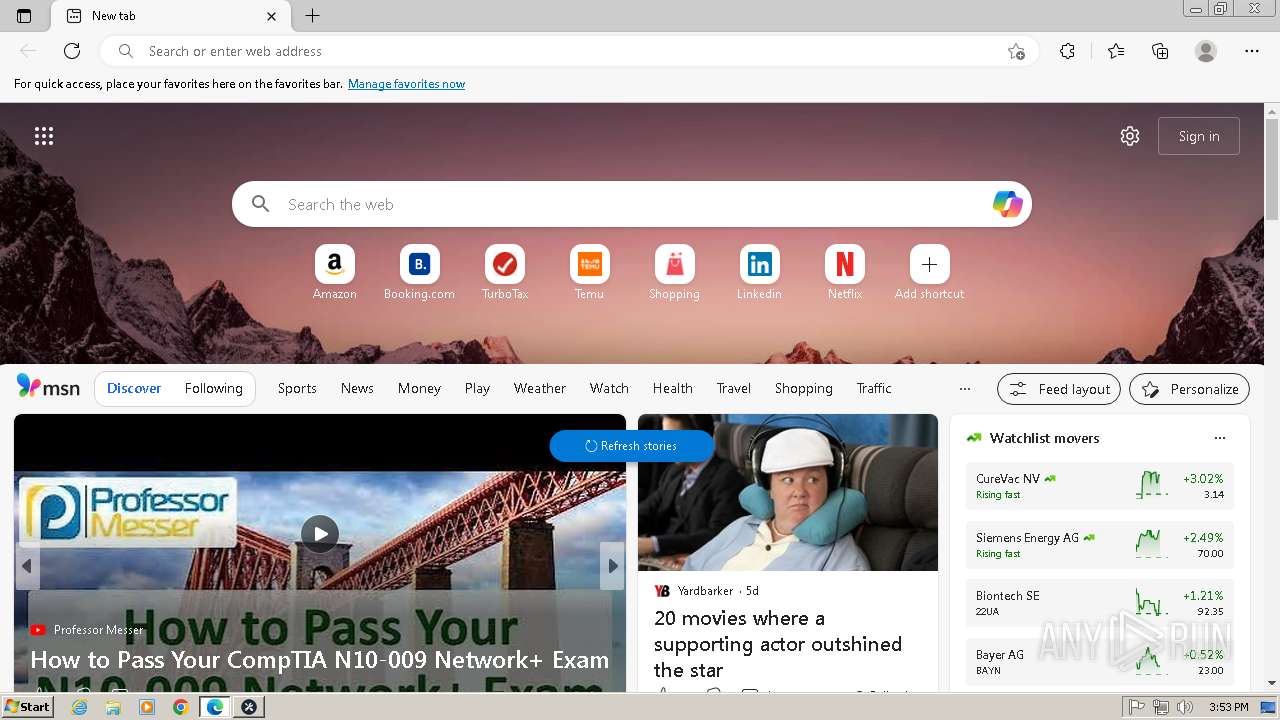
Task: Click the msn logo
Action: click(x=48, y=388)
